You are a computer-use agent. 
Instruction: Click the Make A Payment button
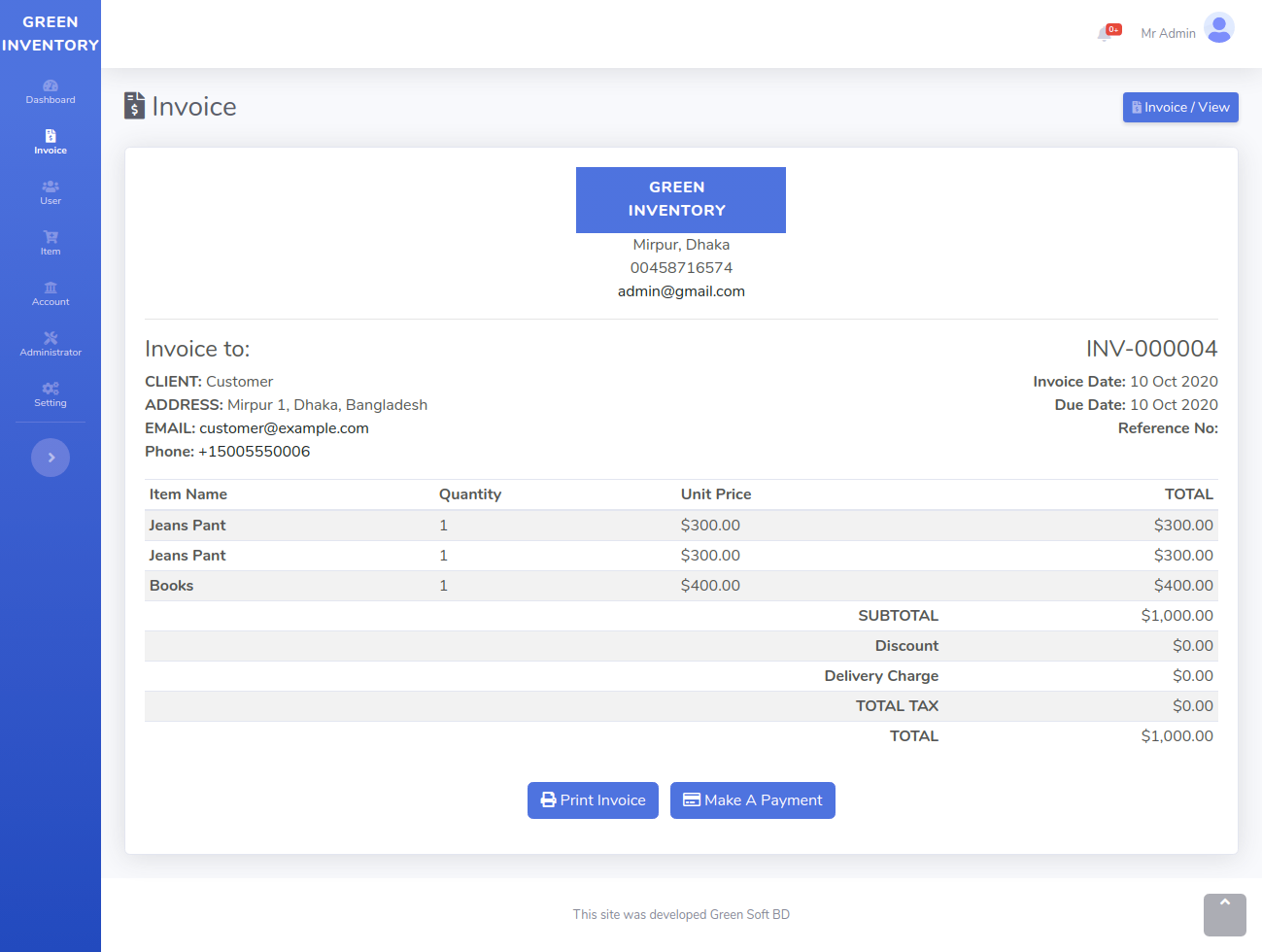point(752,799)
